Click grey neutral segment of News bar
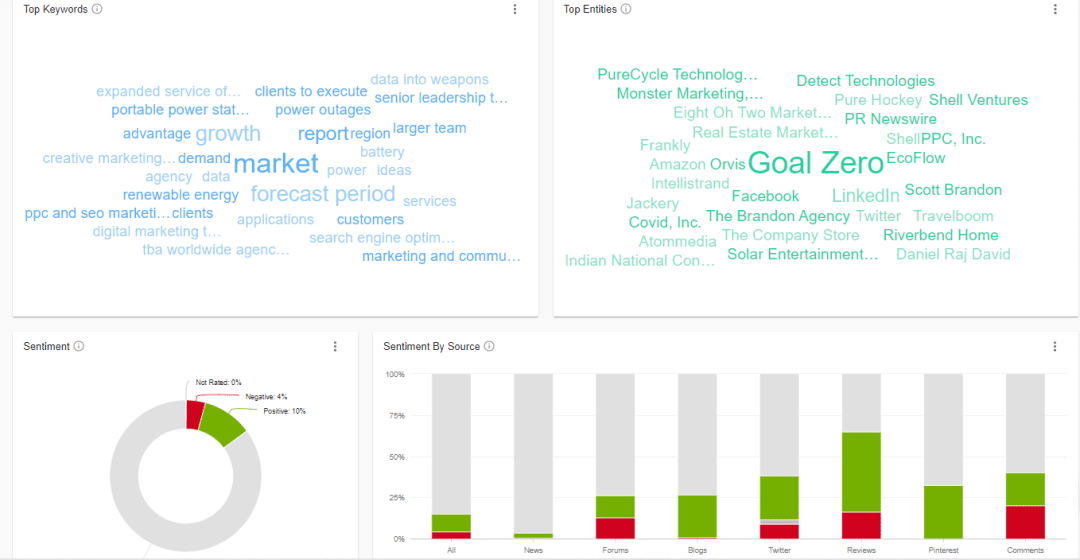 pos(533,453)
